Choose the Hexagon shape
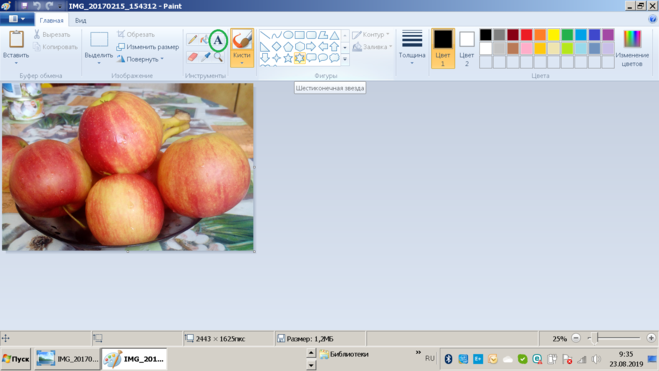The image size is (659, 371). click(300, 47)
